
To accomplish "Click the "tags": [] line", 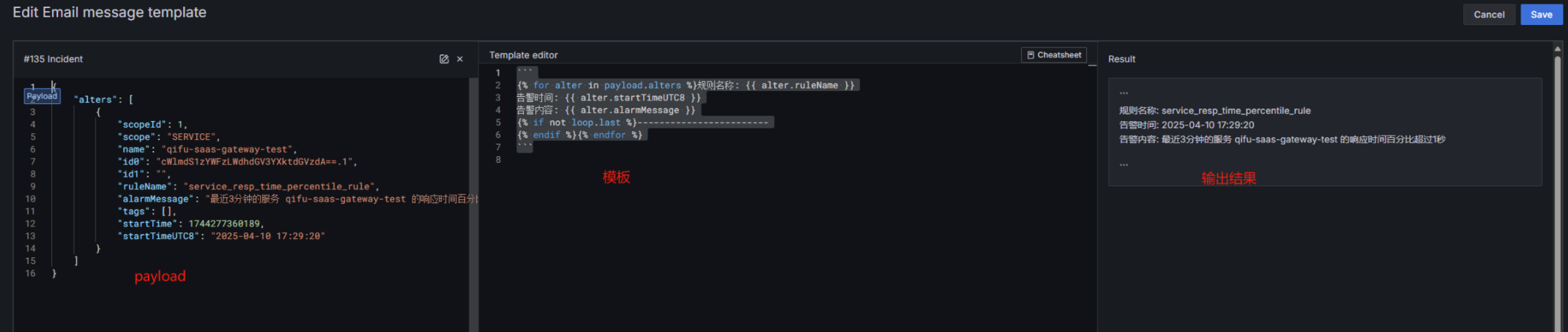I will click(x=147, y=212).
